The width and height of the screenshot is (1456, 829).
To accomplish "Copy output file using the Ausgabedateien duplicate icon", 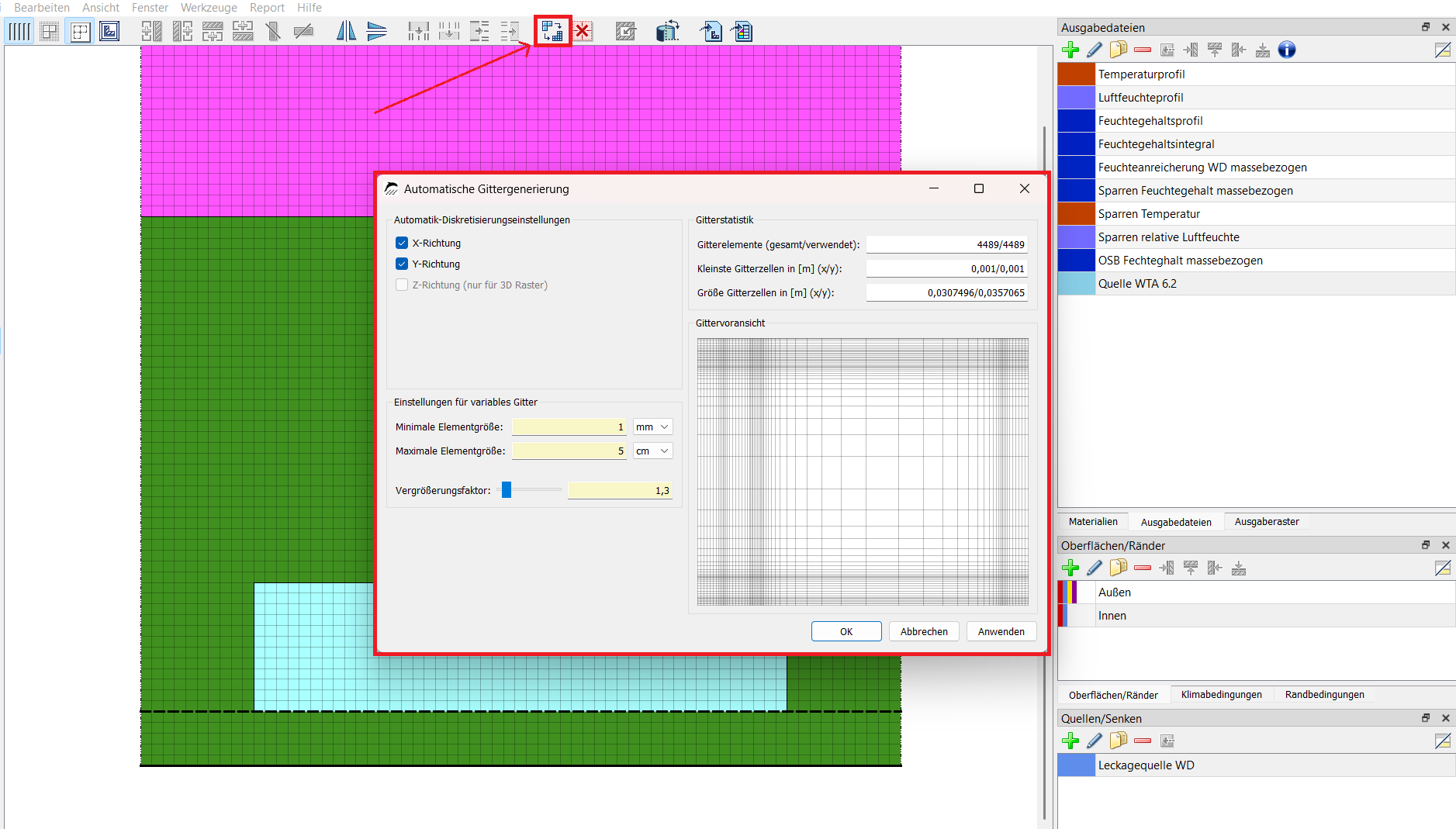I will click(1118, 50).
